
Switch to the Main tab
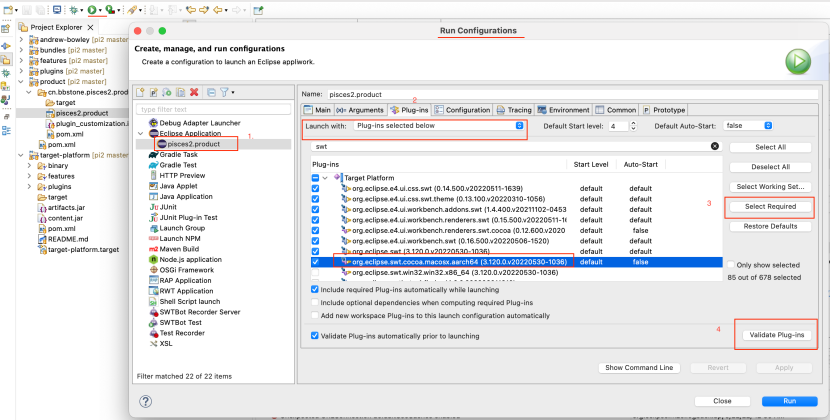[x=318, y=110]
